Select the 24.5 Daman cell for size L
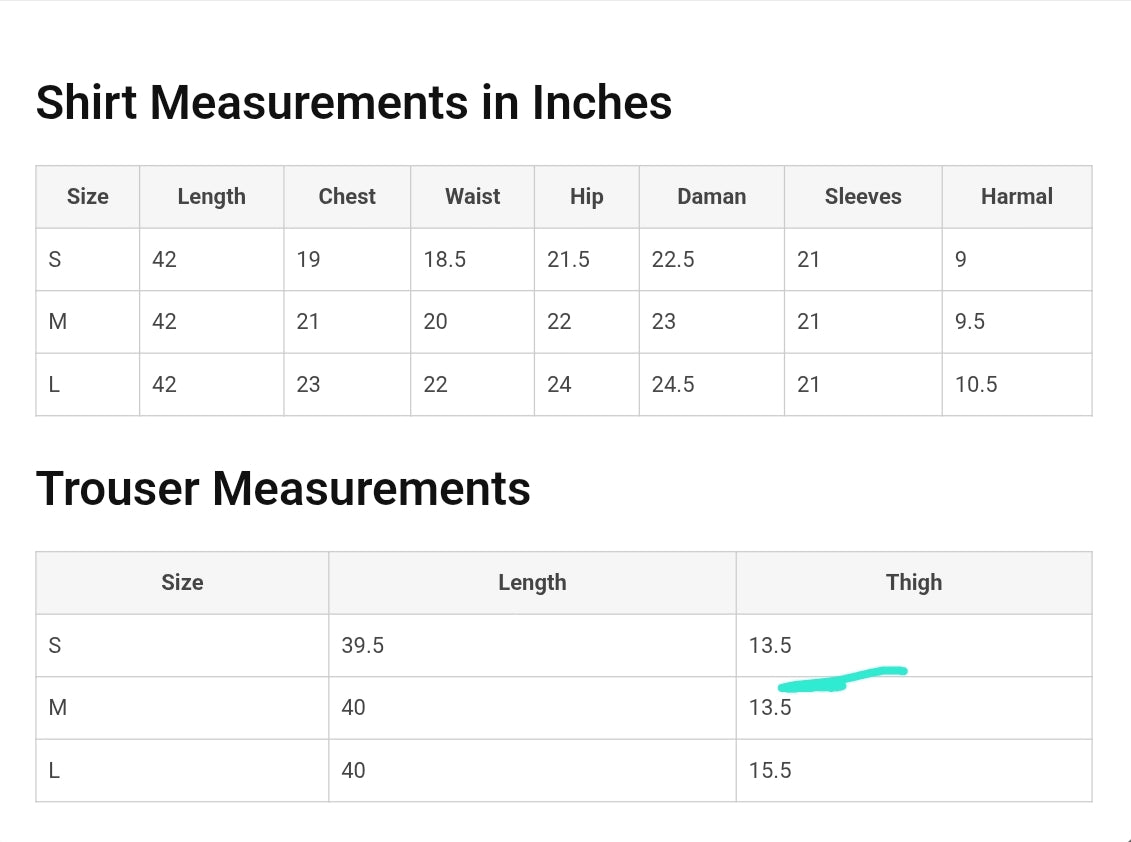 (x=673, y=385)
